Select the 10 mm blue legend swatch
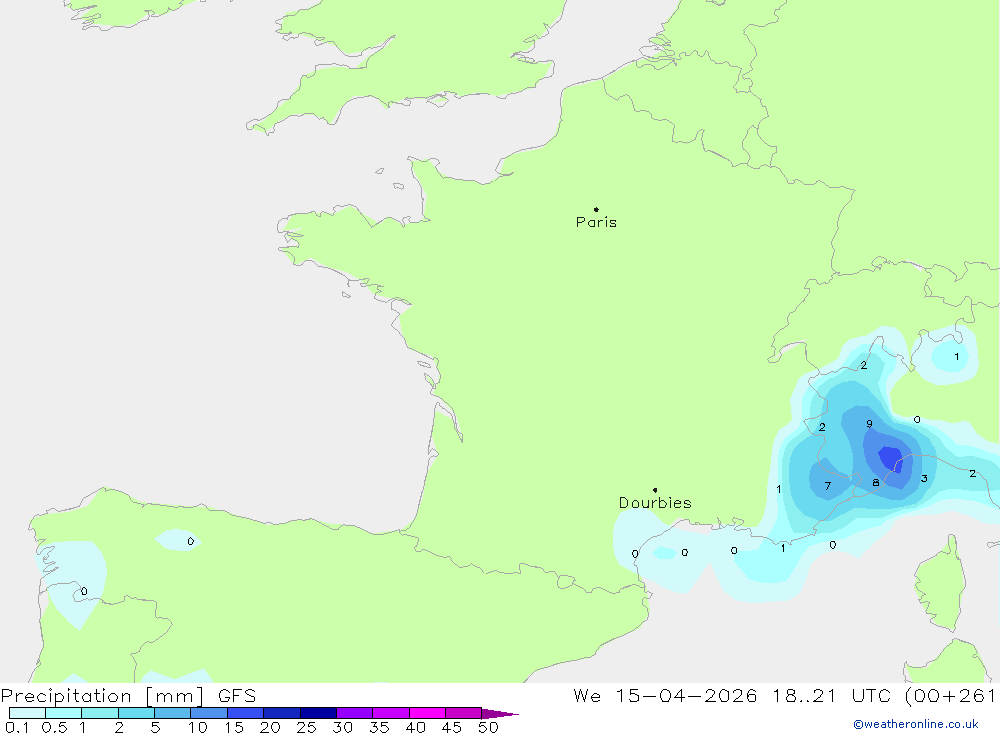Image resolution: width=1000 pixels, height=733 pixels. pyautogui.click(x=209, y=713)
